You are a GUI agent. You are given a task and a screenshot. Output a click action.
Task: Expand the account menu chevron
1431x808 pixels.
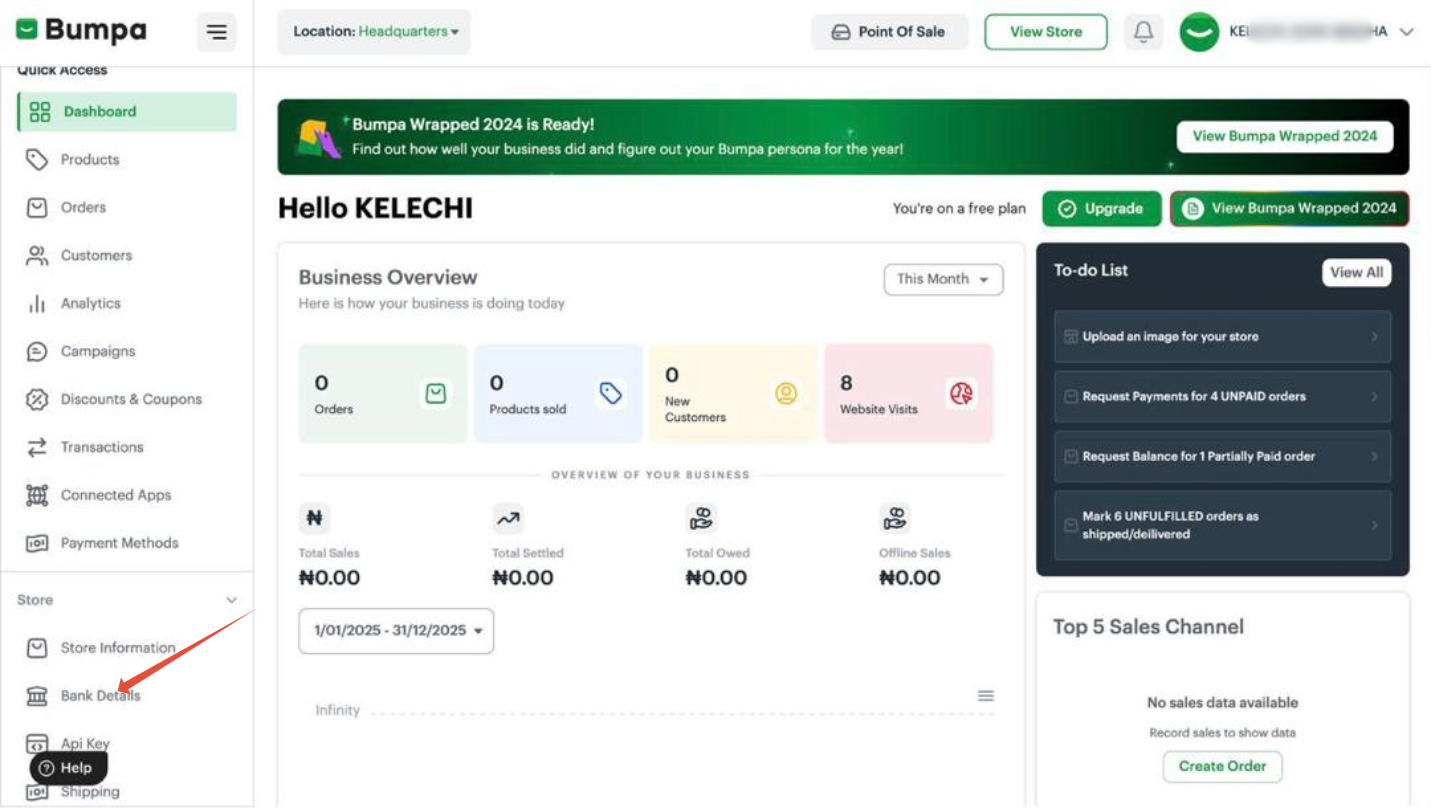pos(1406,32)
